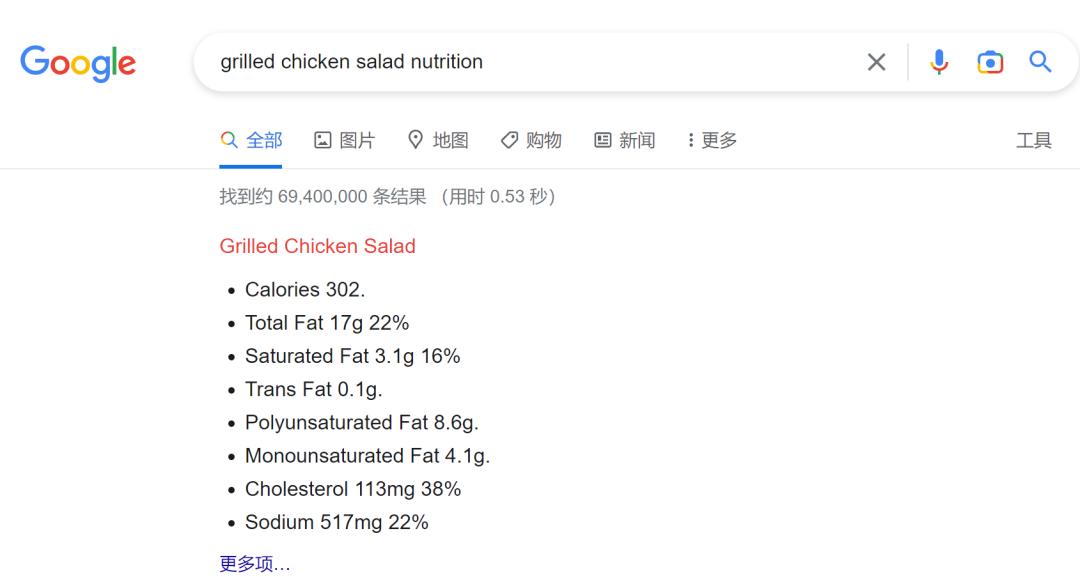
Task: Click the map pin icon beside 地图
Action: (x=416, y=139)
